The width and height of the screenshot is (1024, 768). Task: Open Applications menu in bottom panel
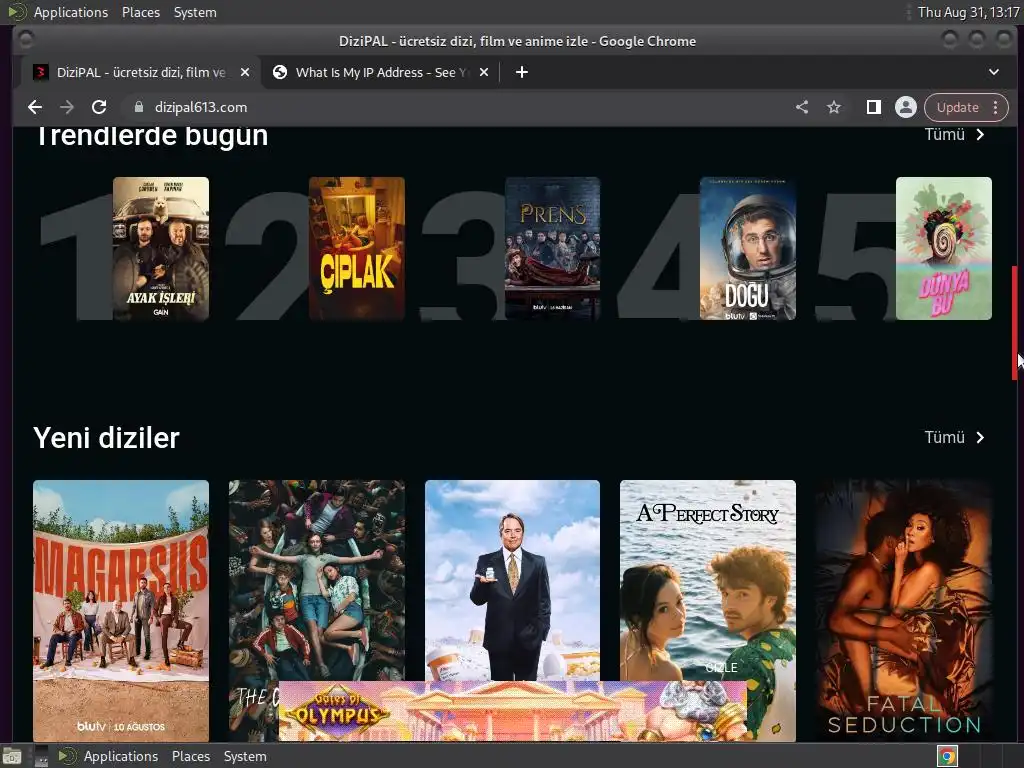pos(121,756)
